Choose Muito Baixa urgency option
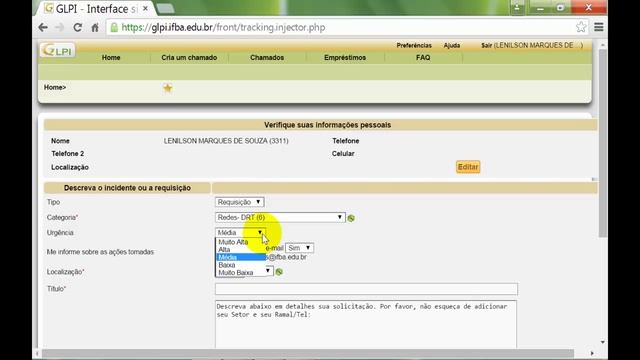Image resolution: width=640 pixels, height=360 pixels. point(236,273)
